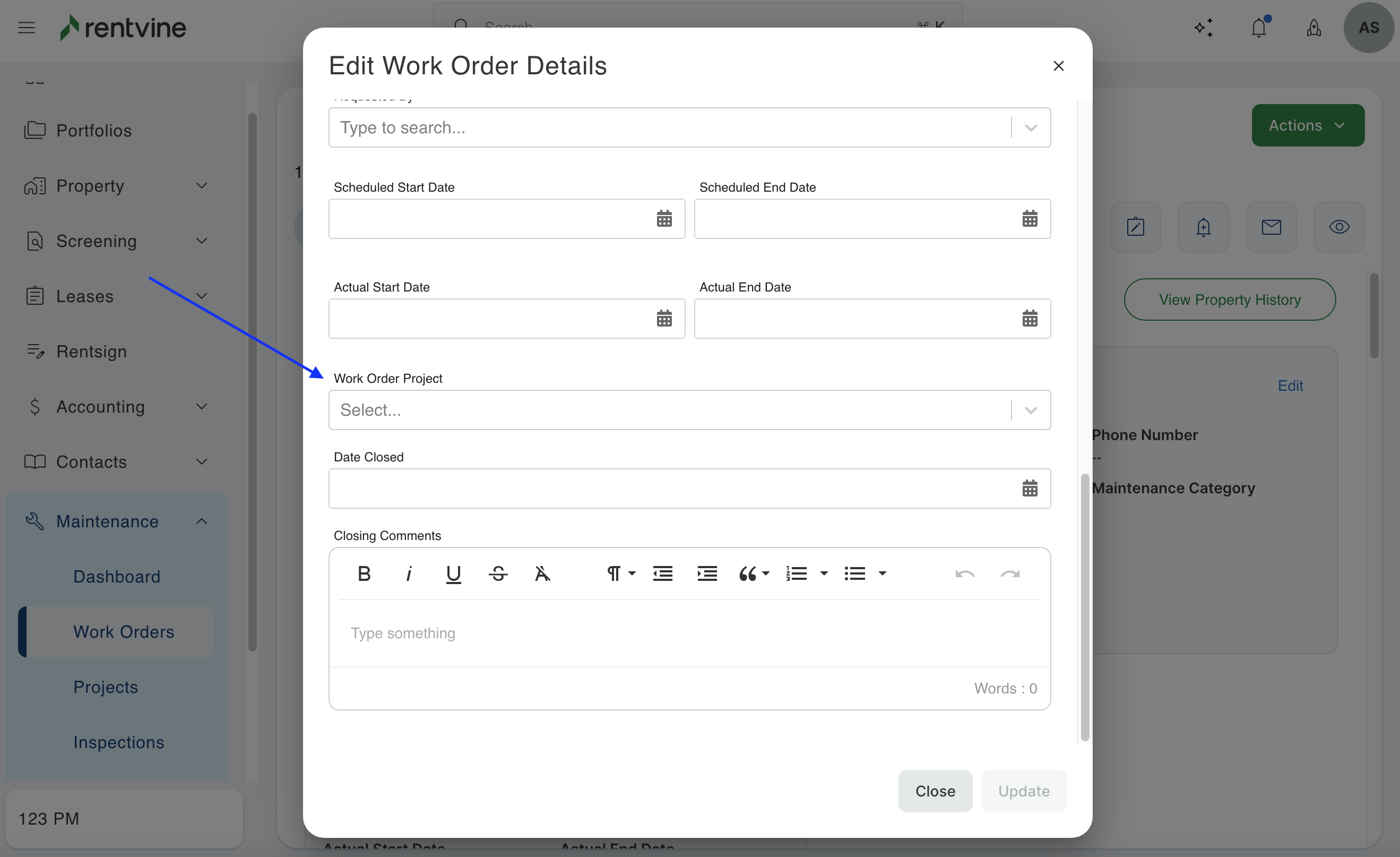Apply italic formatting in editor toolbar

(x=409, y=574)
